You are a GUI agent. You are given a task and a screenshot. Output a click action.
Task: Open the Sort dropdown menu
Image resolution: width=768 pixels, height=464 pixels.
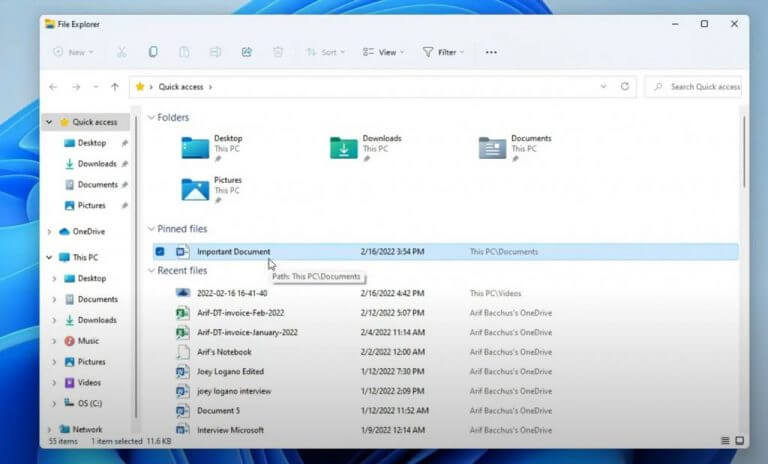325,52
